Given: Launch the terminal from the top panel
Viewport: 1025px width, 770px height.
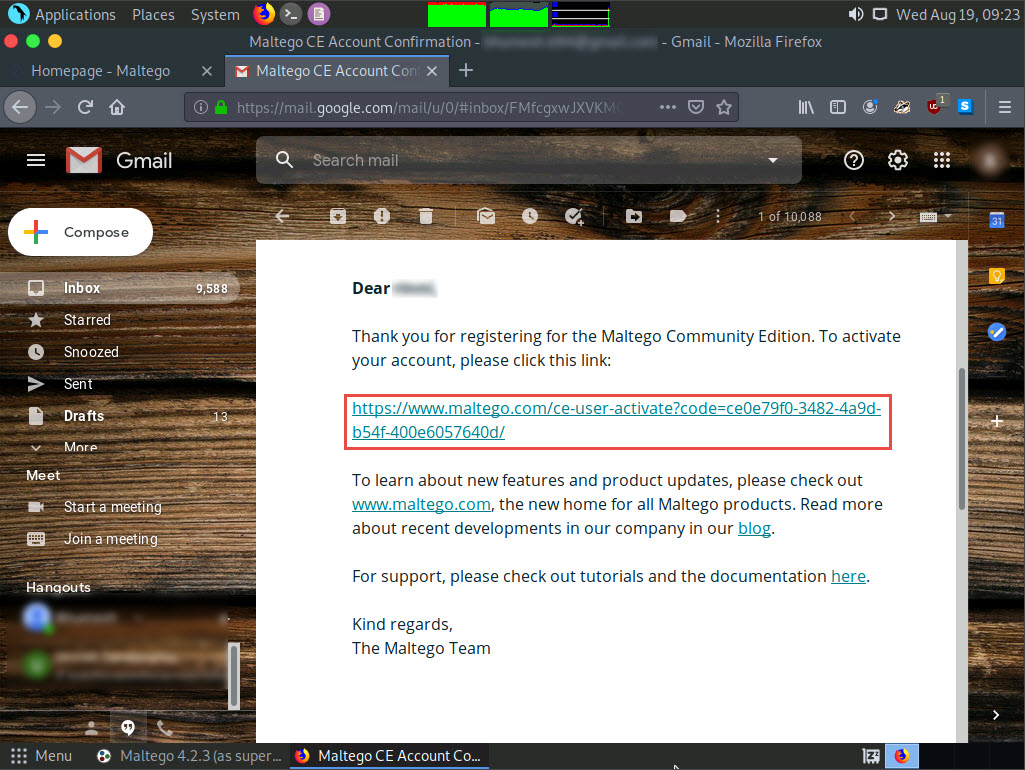Looking at the screenshot, I should (x=291, y=14).
